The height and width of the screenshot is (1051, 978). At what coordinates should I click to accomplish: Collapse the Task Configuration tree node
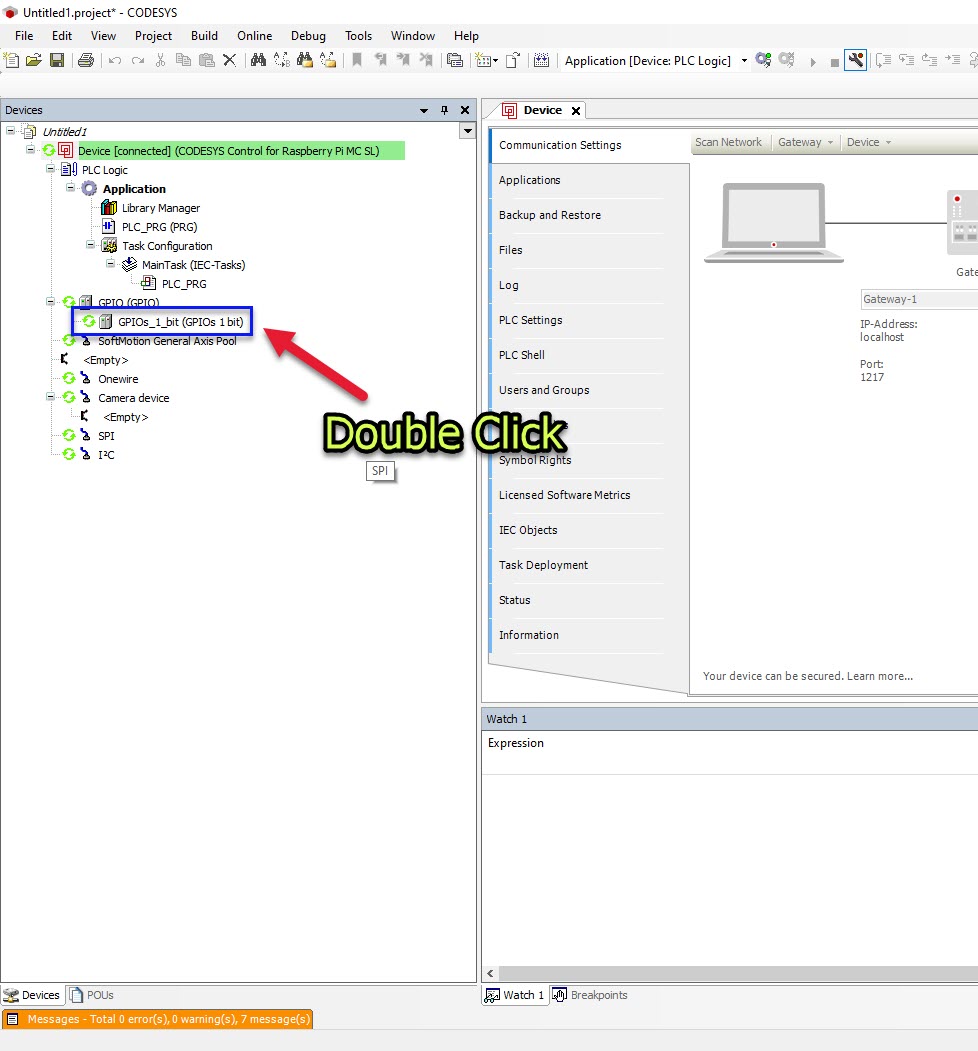(x=89, y=245)
